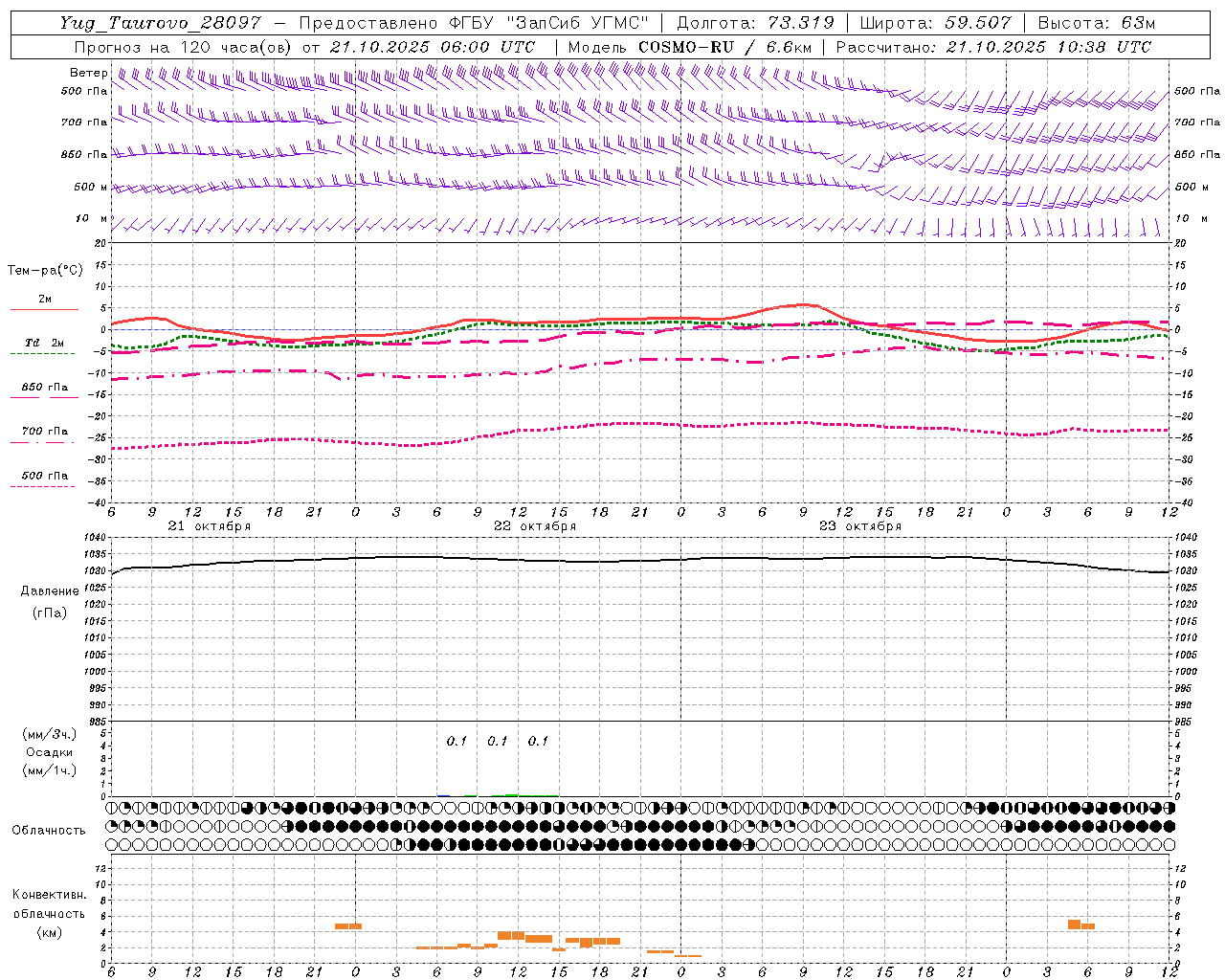The image size is (1225, 980).
Task: Select the 'Долгота: 73.319' longitude text
Action: pos(755,23)
